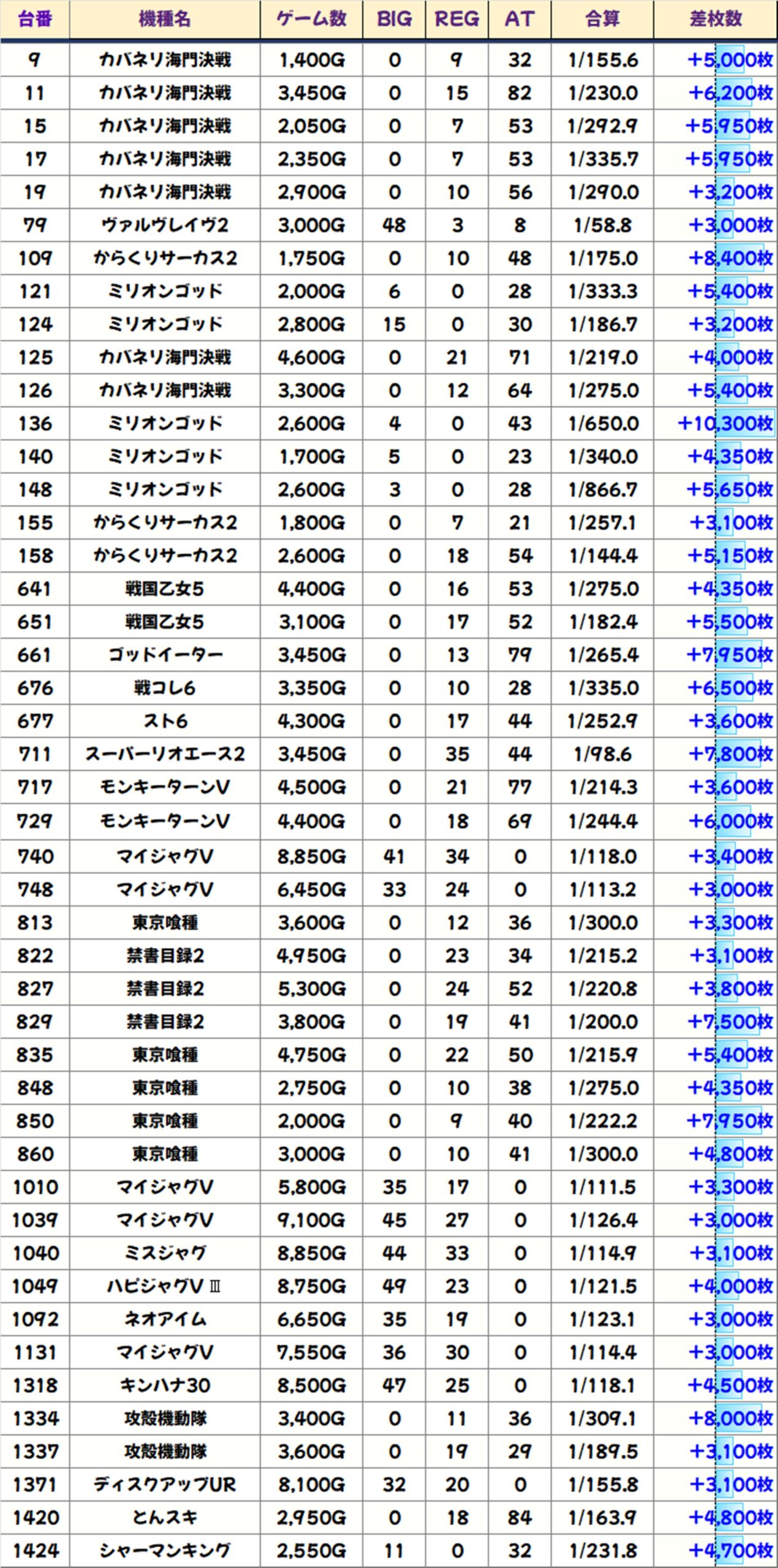Click the 1/144.4 combined rate cell
The width and height of the screenshot is (778, 1568).
[603, 556]
